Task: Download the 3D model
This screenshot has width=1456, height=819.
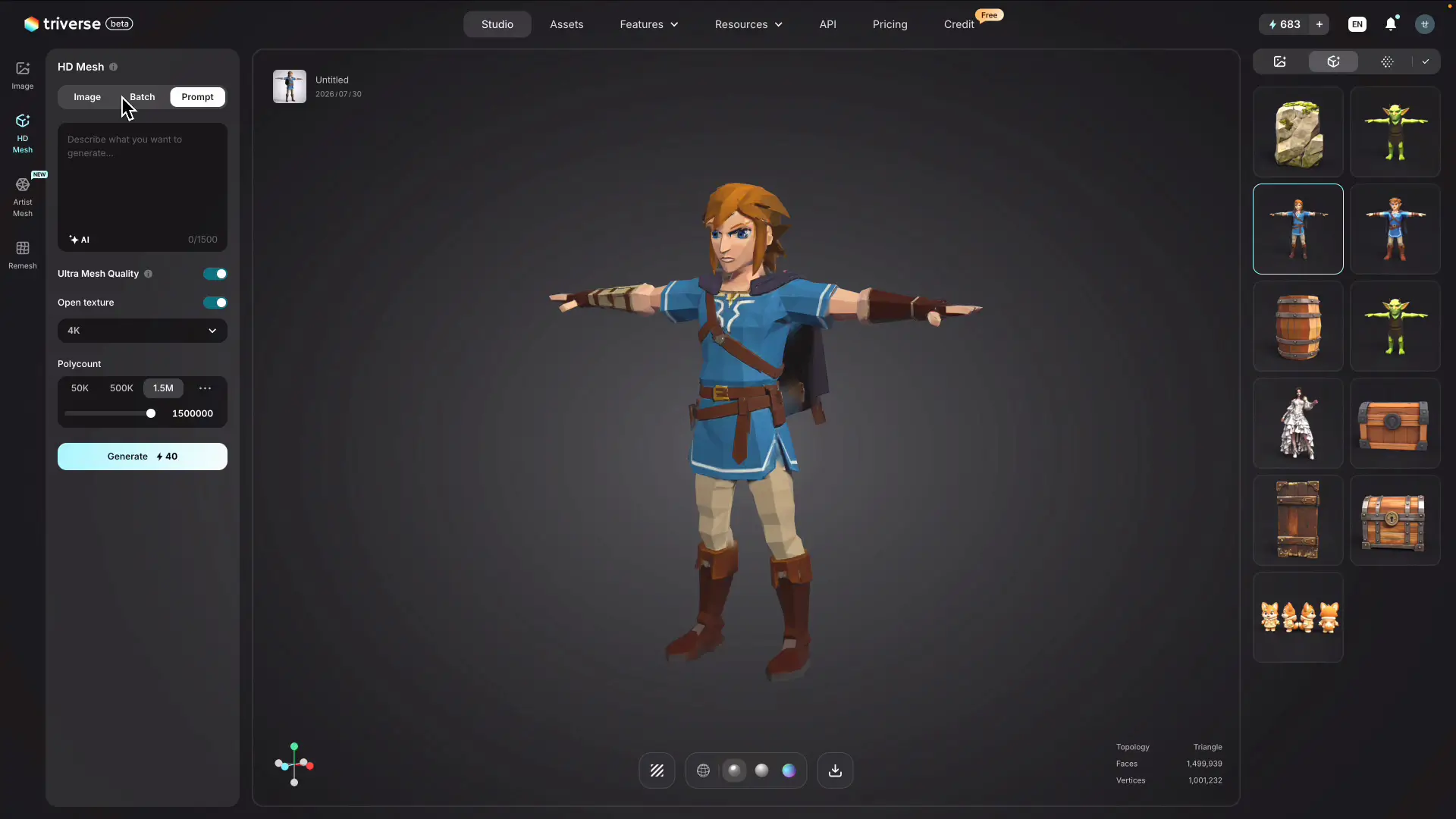Action: [x=835, y=770]
